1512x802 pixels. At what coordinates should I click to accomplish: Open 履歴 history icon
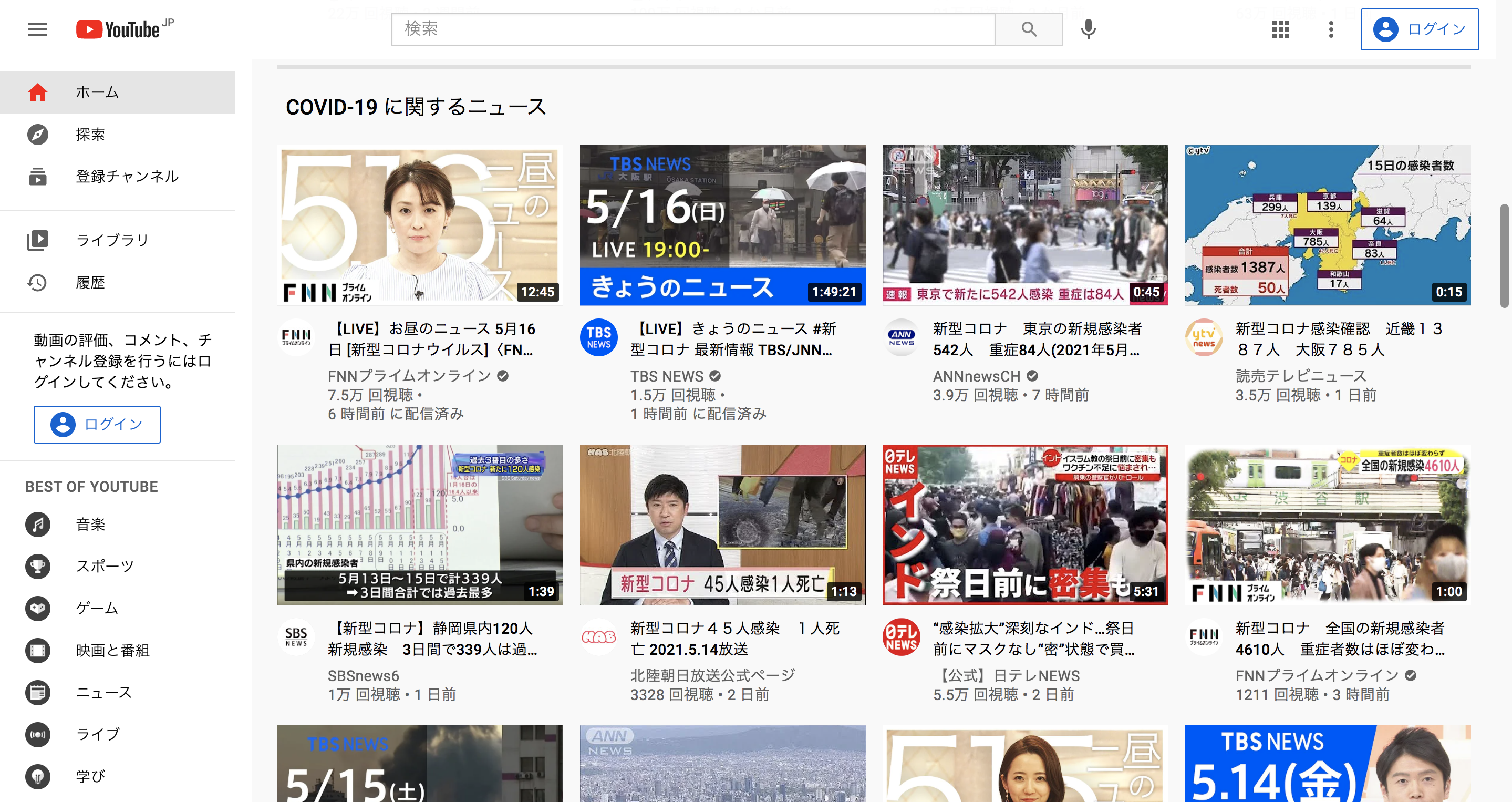[x=38, y=282]
